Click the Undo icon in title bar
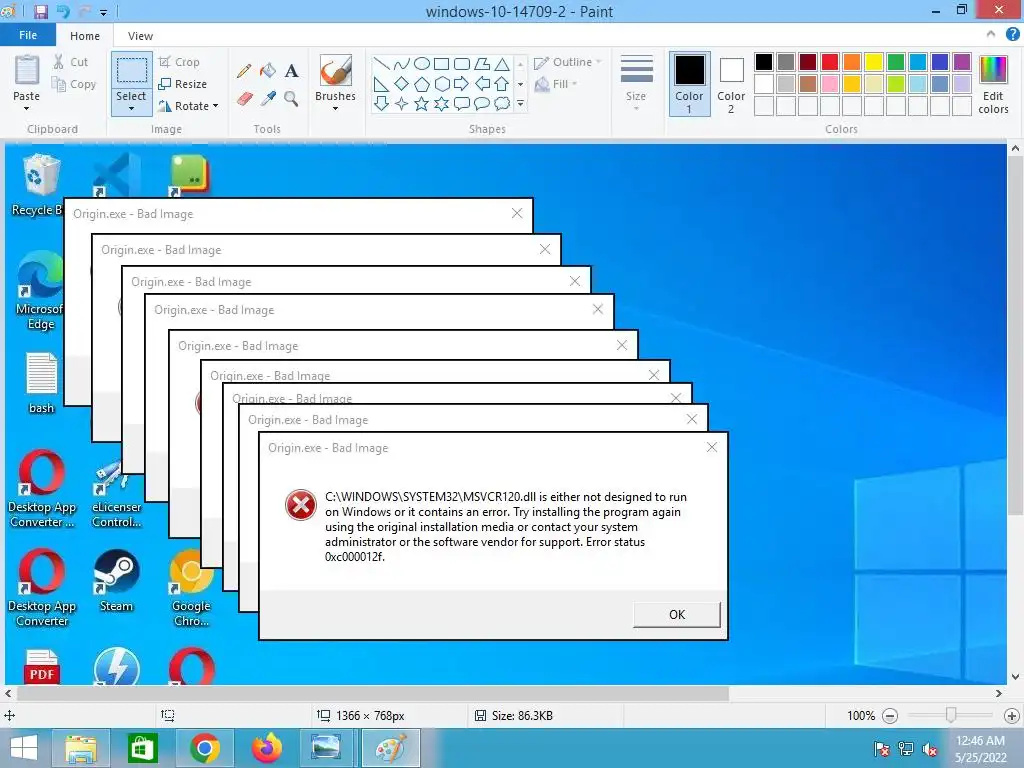 (63, 11)
